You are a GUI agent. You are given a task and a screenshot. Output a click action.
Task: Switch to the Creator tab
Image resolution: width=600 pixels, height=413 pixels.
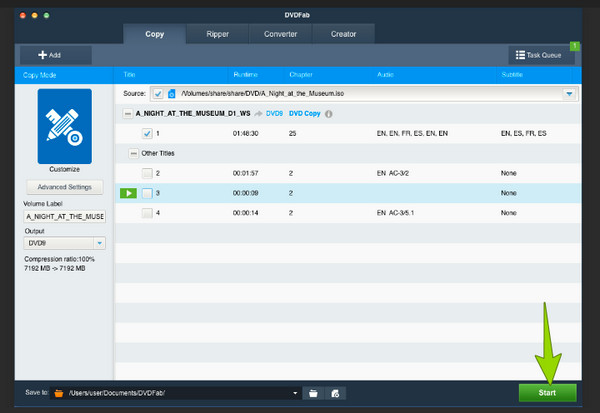(343, 34)
